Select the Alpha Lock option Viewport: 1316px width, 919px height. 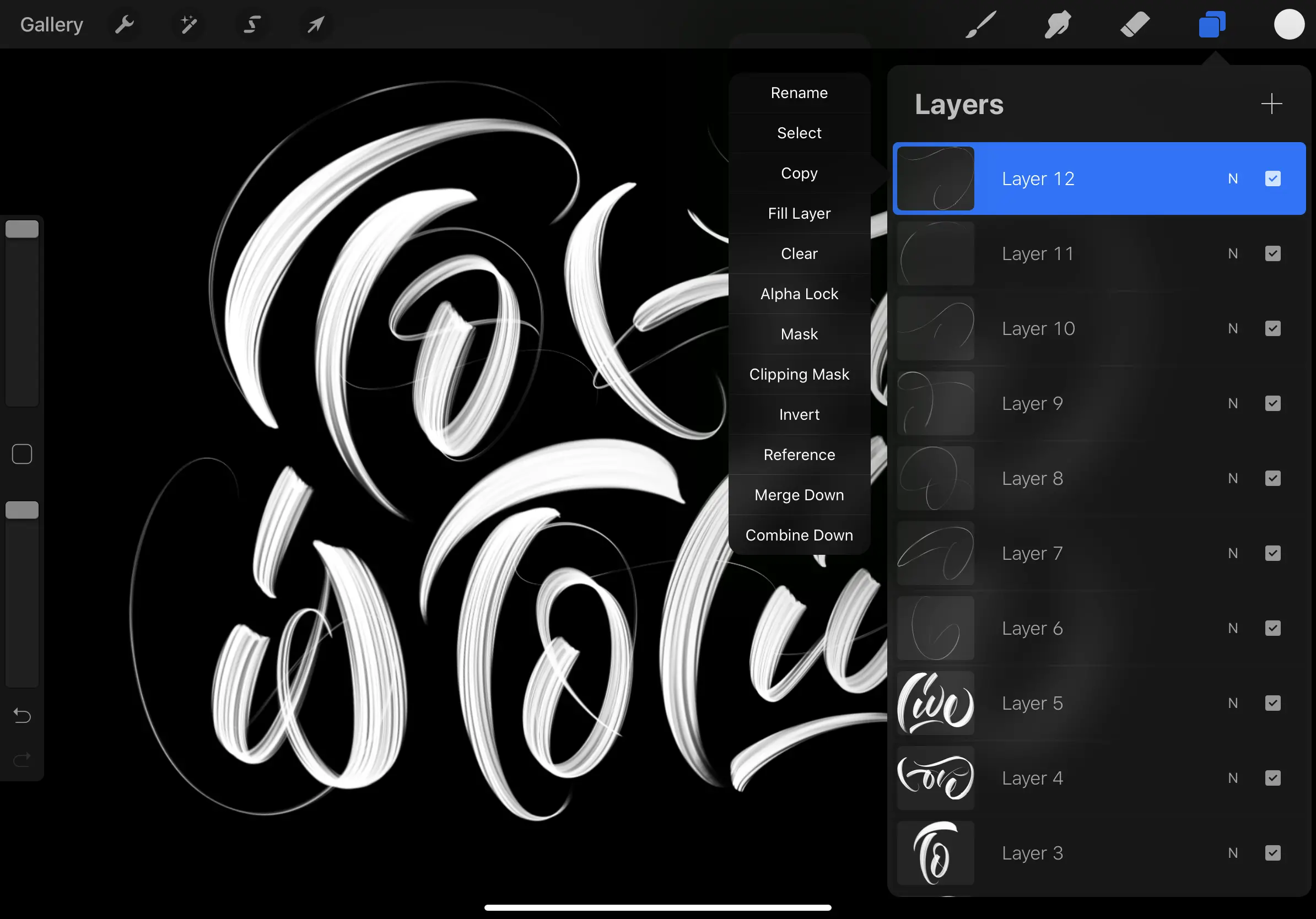[799, 294]
